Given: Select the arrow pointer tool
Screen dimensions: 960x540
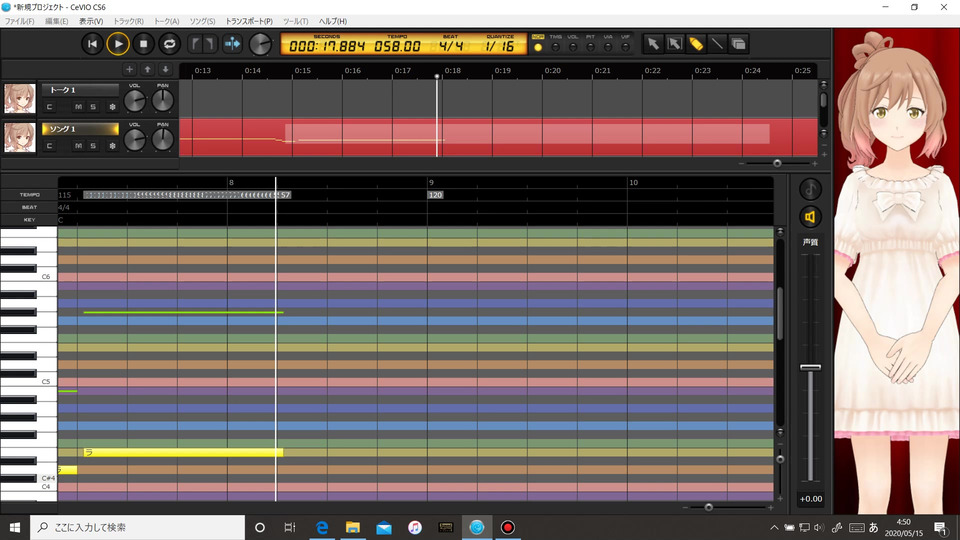Looking at the screenshot, I should coord(652,43).
